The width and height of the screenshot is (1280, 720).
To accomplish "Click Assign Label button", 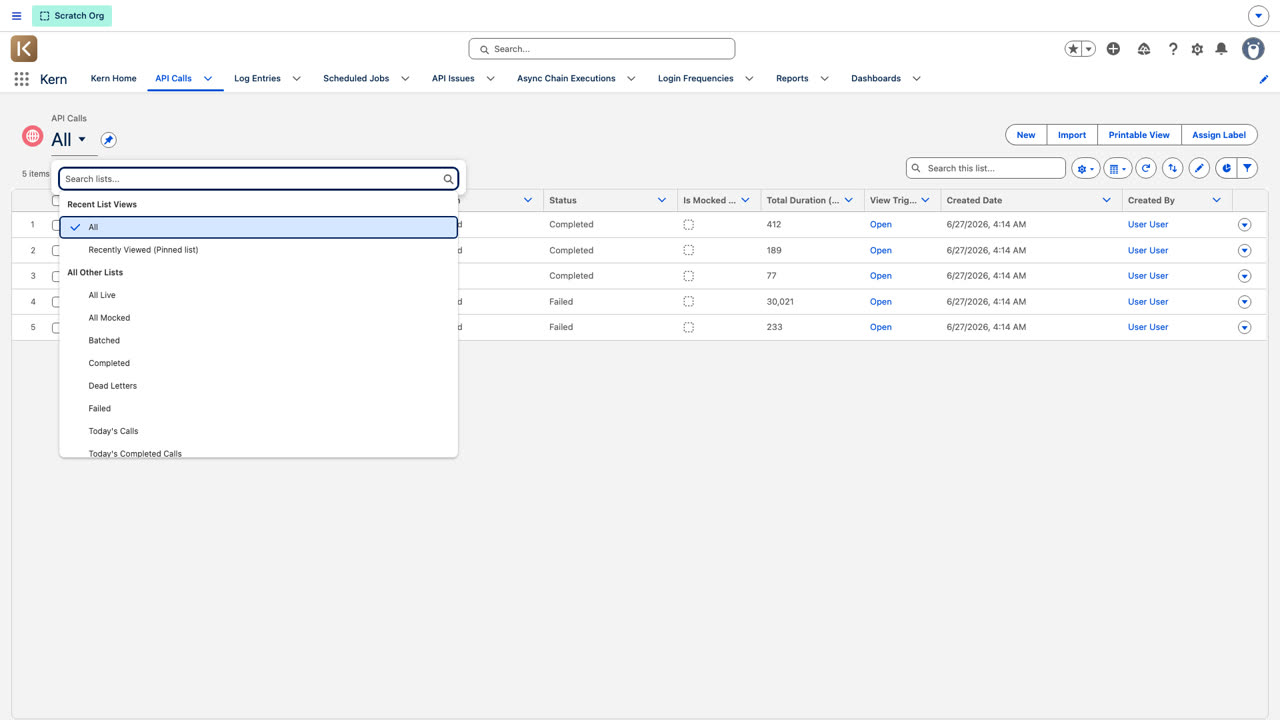I will 1219,135.
